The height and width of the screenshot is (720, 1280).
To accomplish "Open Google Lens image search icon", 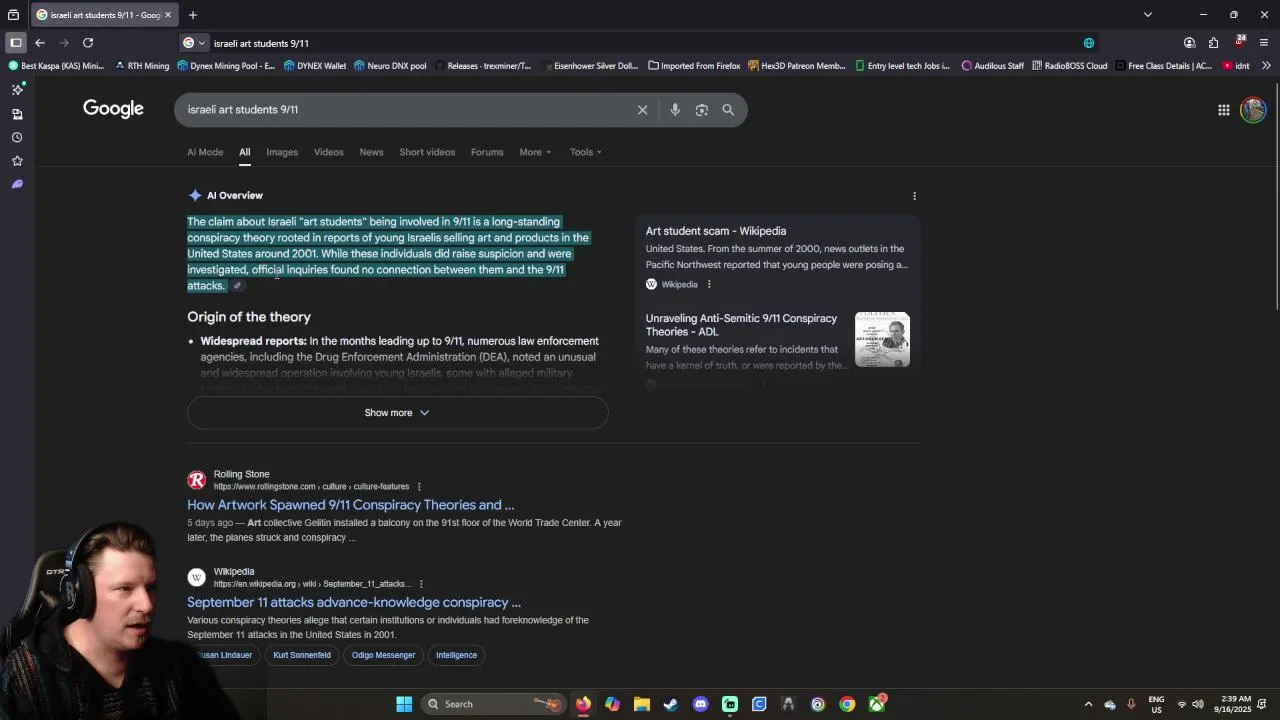I will (701, 110).
